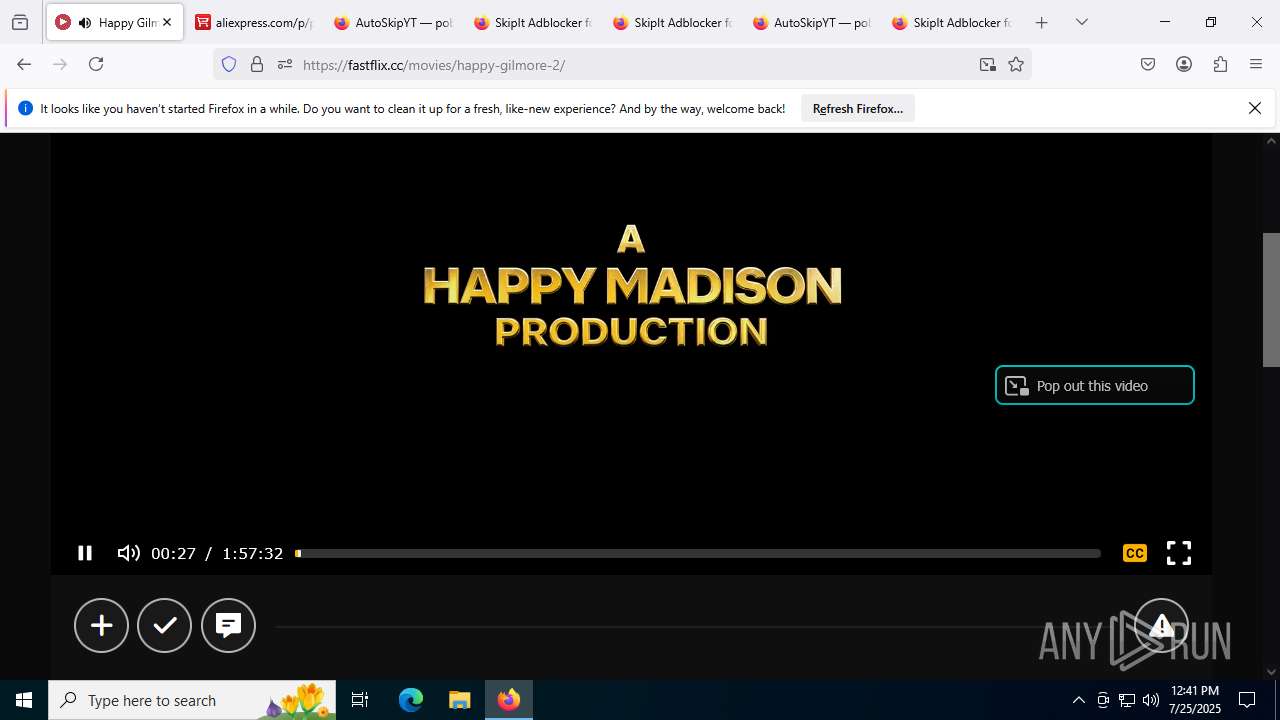Open Task View on taskbar
1280x720 pixels.
pos(360,700)
